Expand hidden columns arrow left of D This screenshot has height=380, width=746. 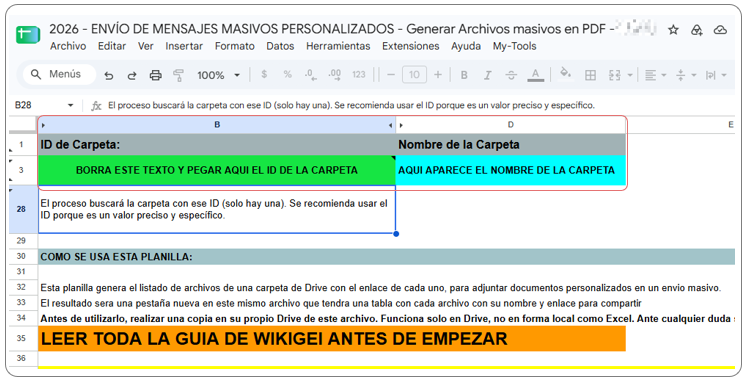pyautogui.click(x=401, y=125)
